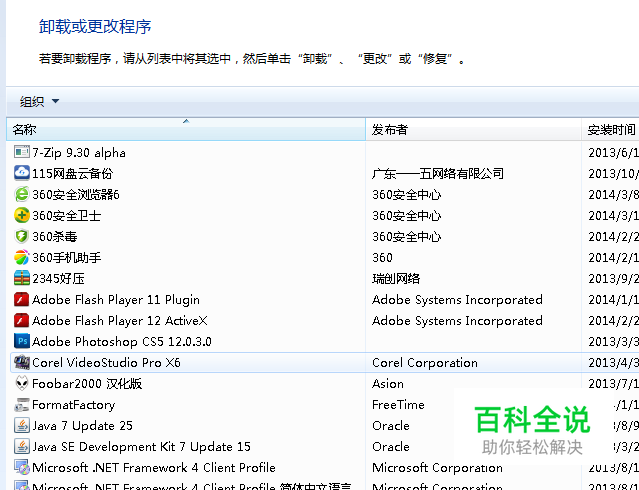Click the 360安全卫士 icon
The width and height of the screenshot is (639, 490).
[x=22, y=215]
